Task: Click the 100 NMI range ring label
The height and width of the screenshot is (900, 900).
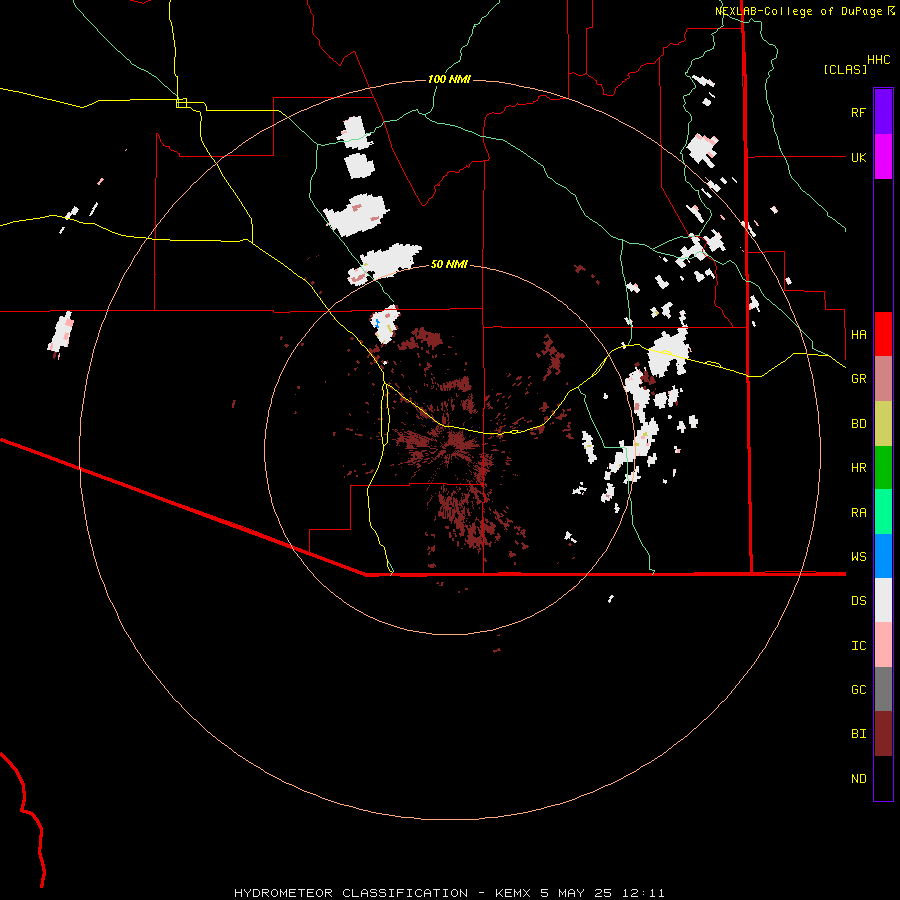Action: pos(449,79)
